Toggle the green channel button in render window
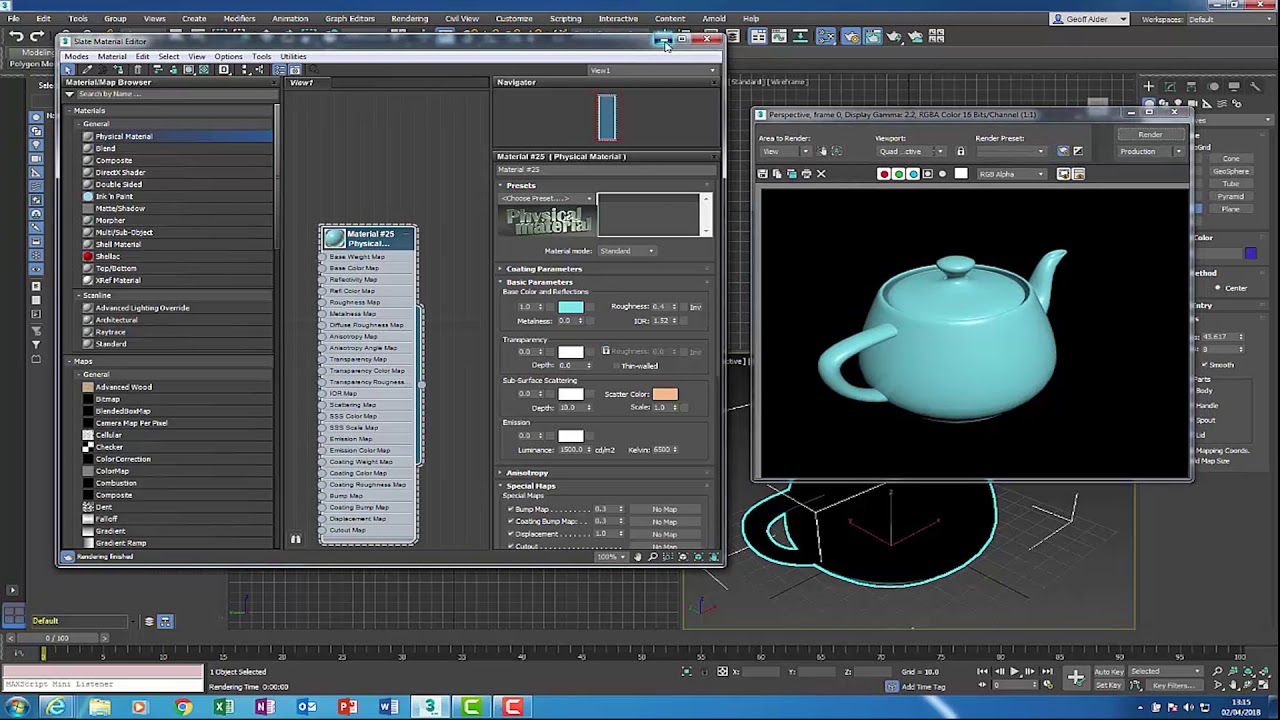The width and height of the screenshot is (1280, 720). coord(898,174)
